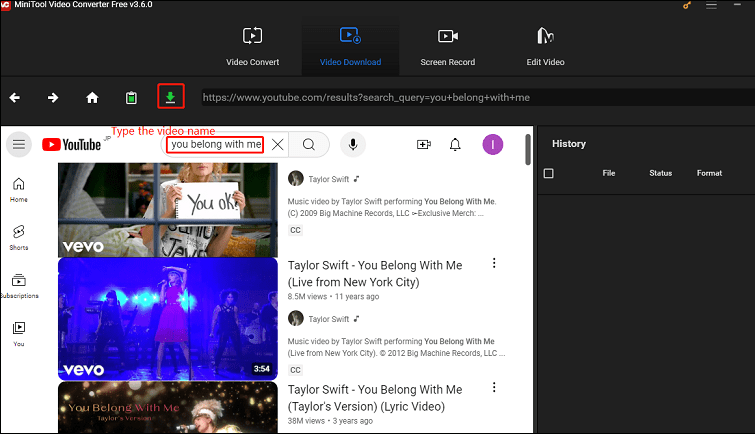Viewport: 755px width, 434px height.
Task: Click the YouTube page vertical scrollbar
Action: 528,150
